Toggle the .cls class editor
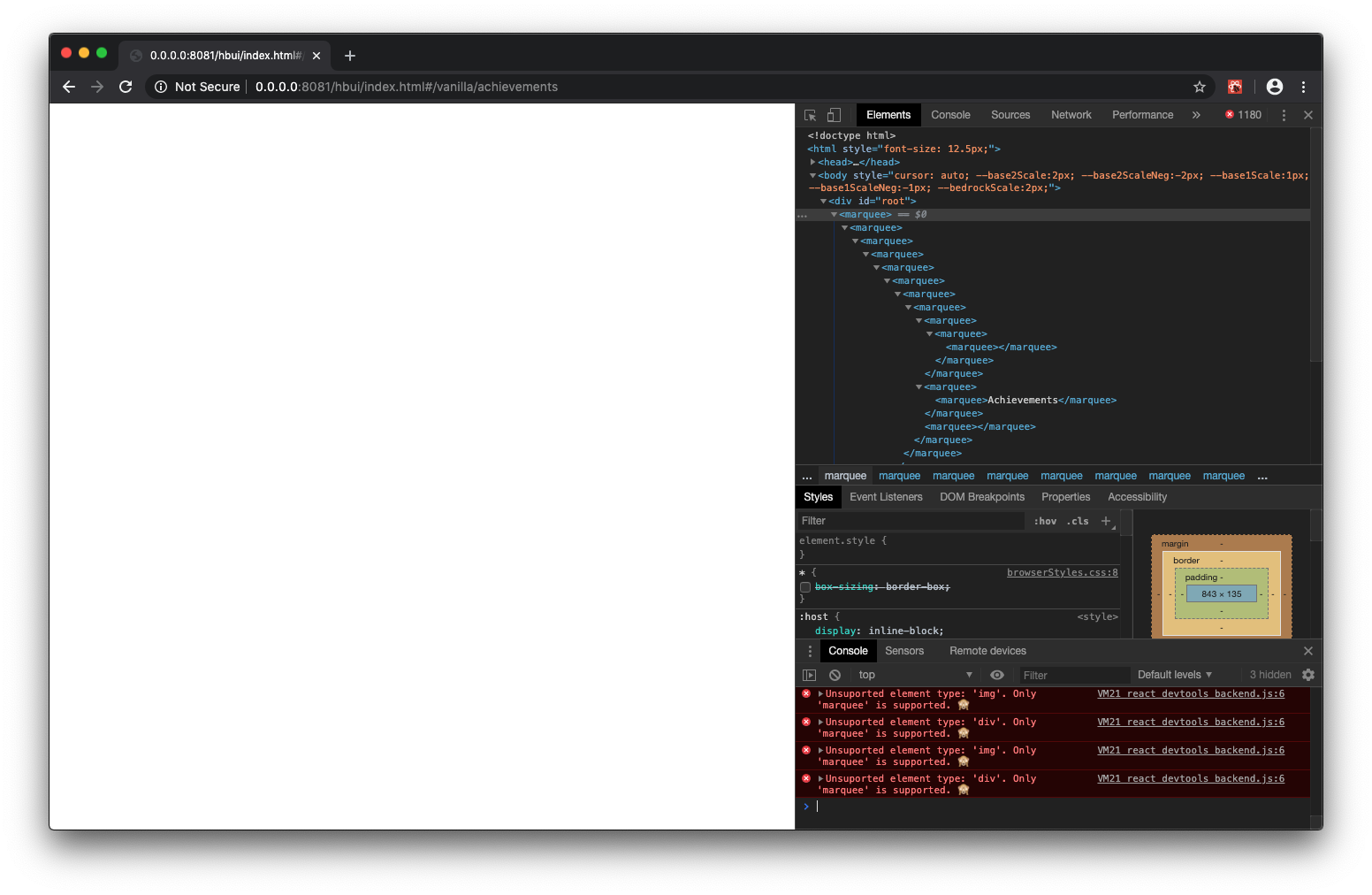Screen dimensions: 1372x895 [1078, 521]
